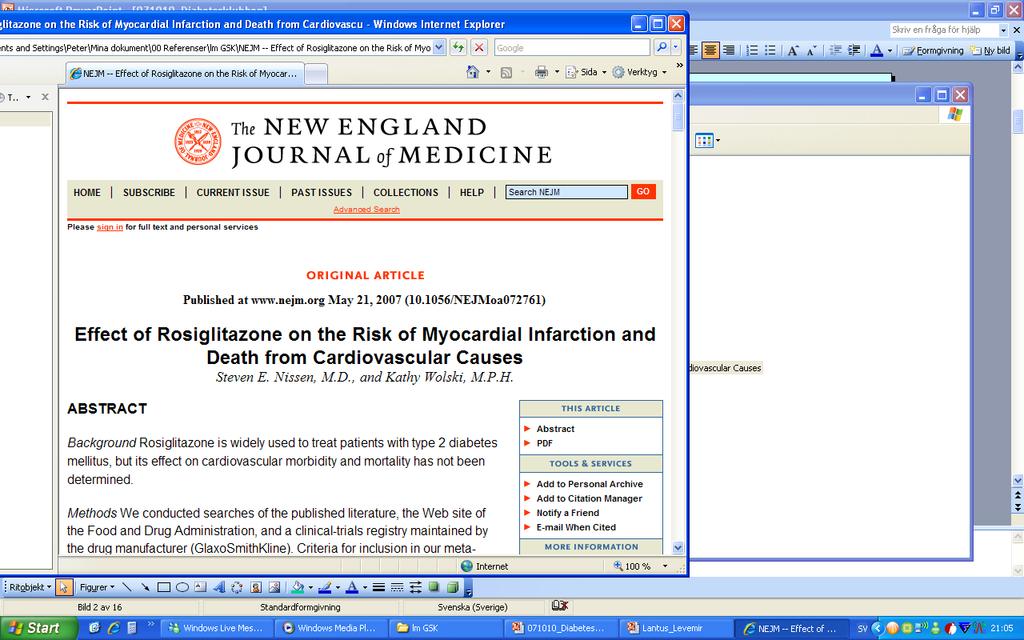
Task: Open the Shadow Style options
Action: pos(434,587)
